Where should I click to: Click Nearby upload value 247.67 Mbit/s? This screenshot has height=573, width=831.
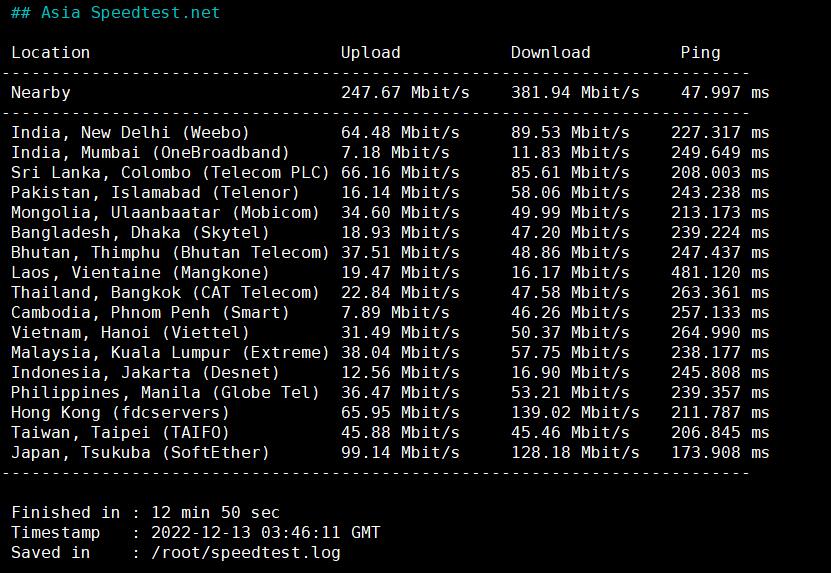pyautogui.click(x=405, y=93)
